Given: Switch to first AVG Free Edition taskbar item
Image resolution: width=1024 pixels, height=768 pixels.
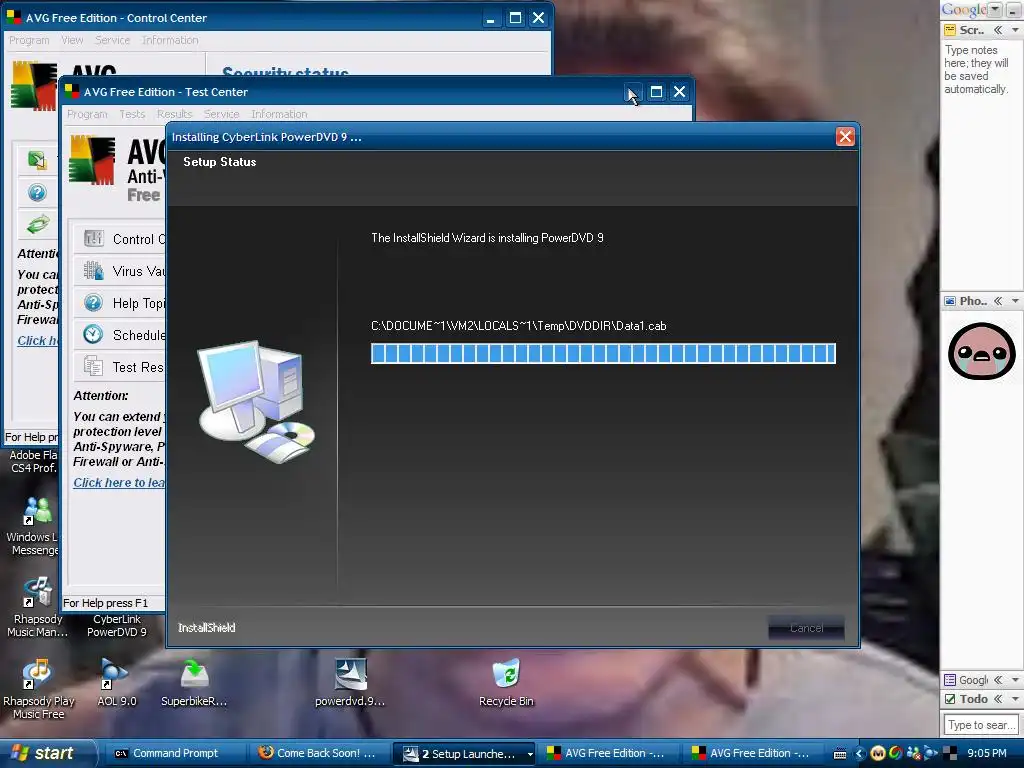Looking at the screenshot, I should (x=607, y=753).
